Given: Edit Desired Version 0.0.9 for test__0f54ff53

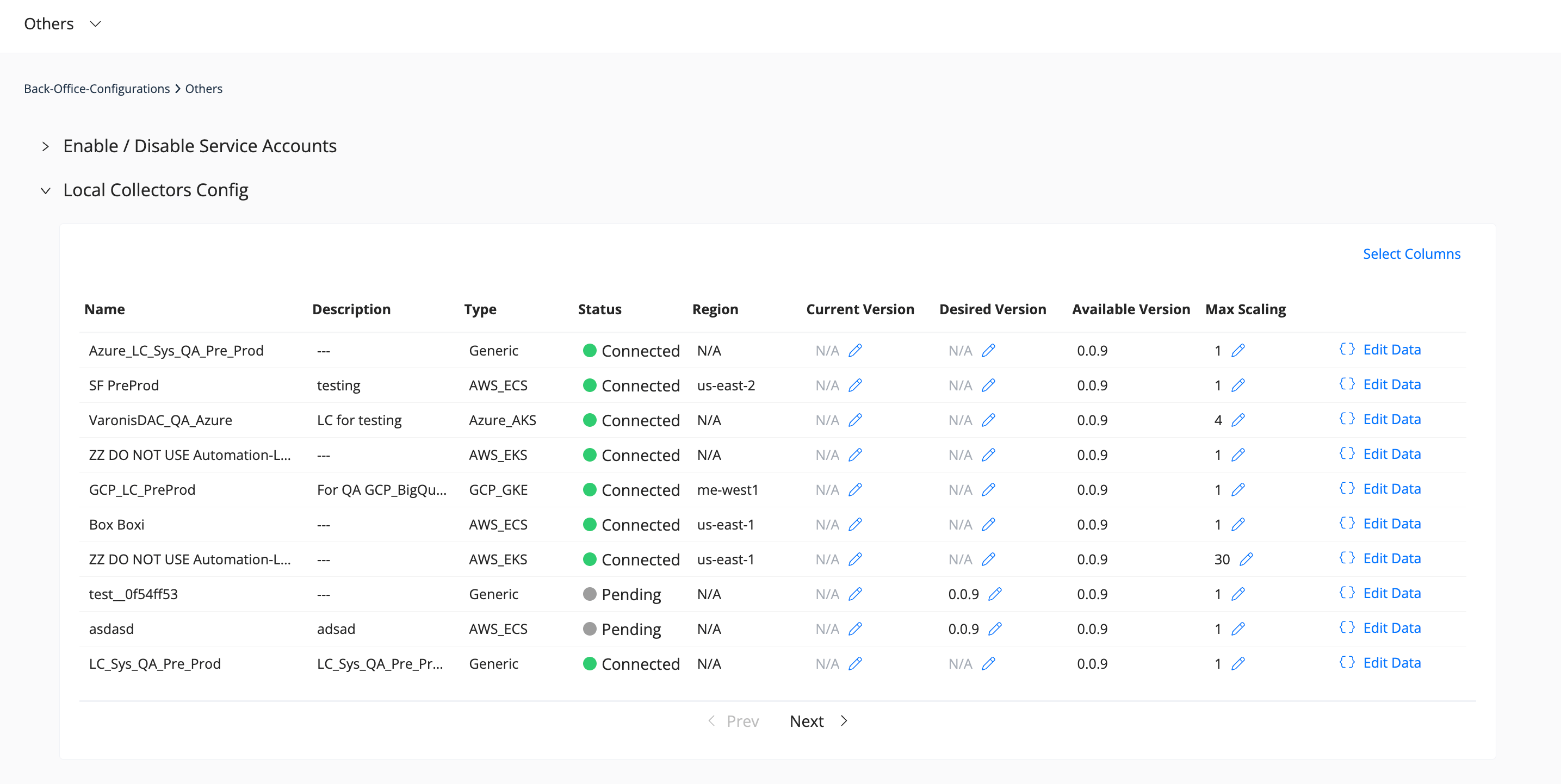Looking at the screenshot, I should point(995,594).
